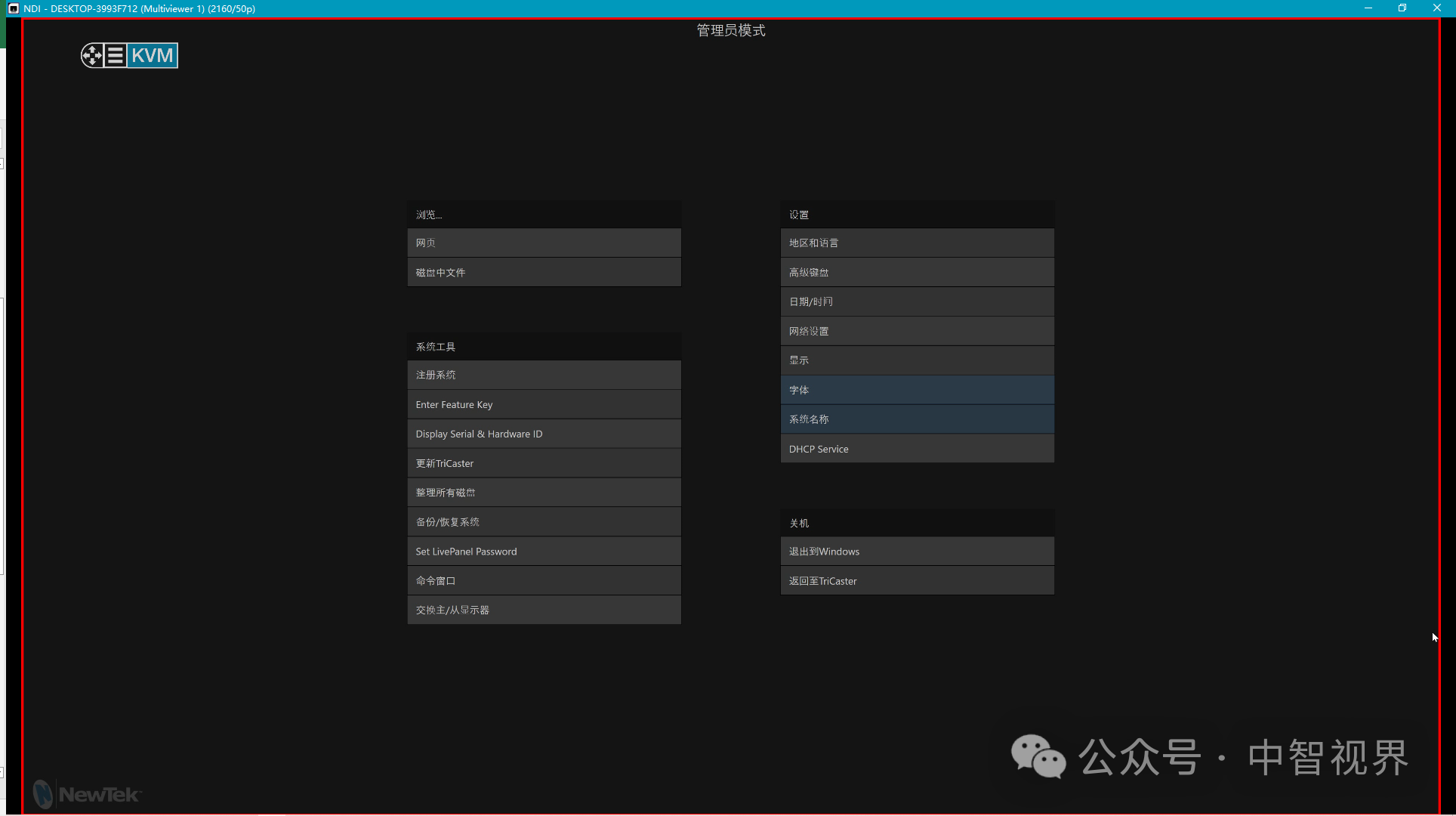Click 更新TriCaster to update the system

pos(544,463)
